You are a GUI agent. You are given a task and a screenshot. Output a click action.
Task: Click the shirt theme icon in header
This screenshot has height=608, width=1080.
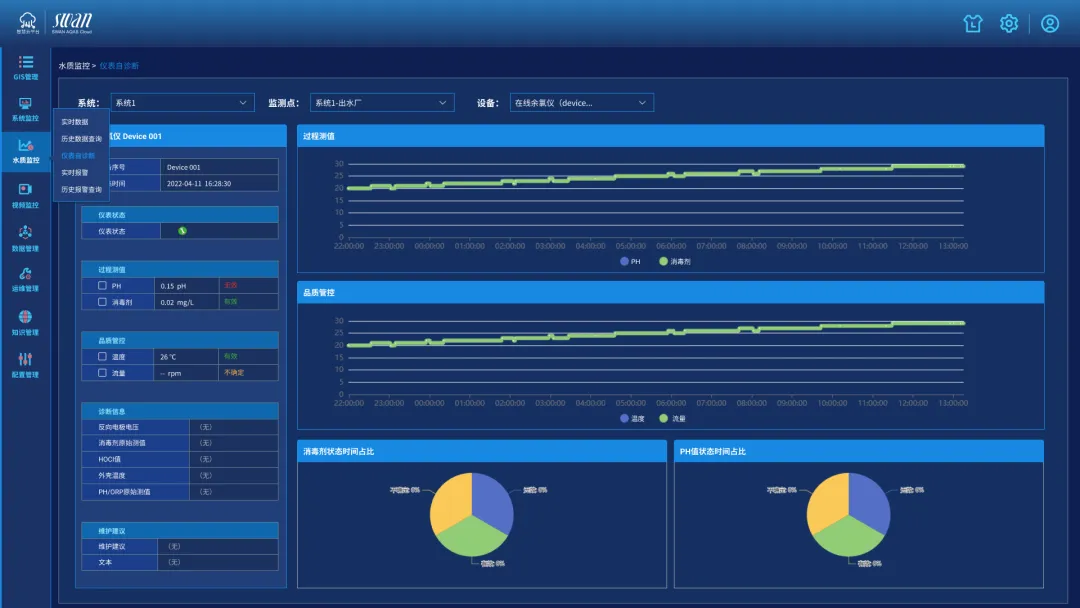click(x=973, y=23)
